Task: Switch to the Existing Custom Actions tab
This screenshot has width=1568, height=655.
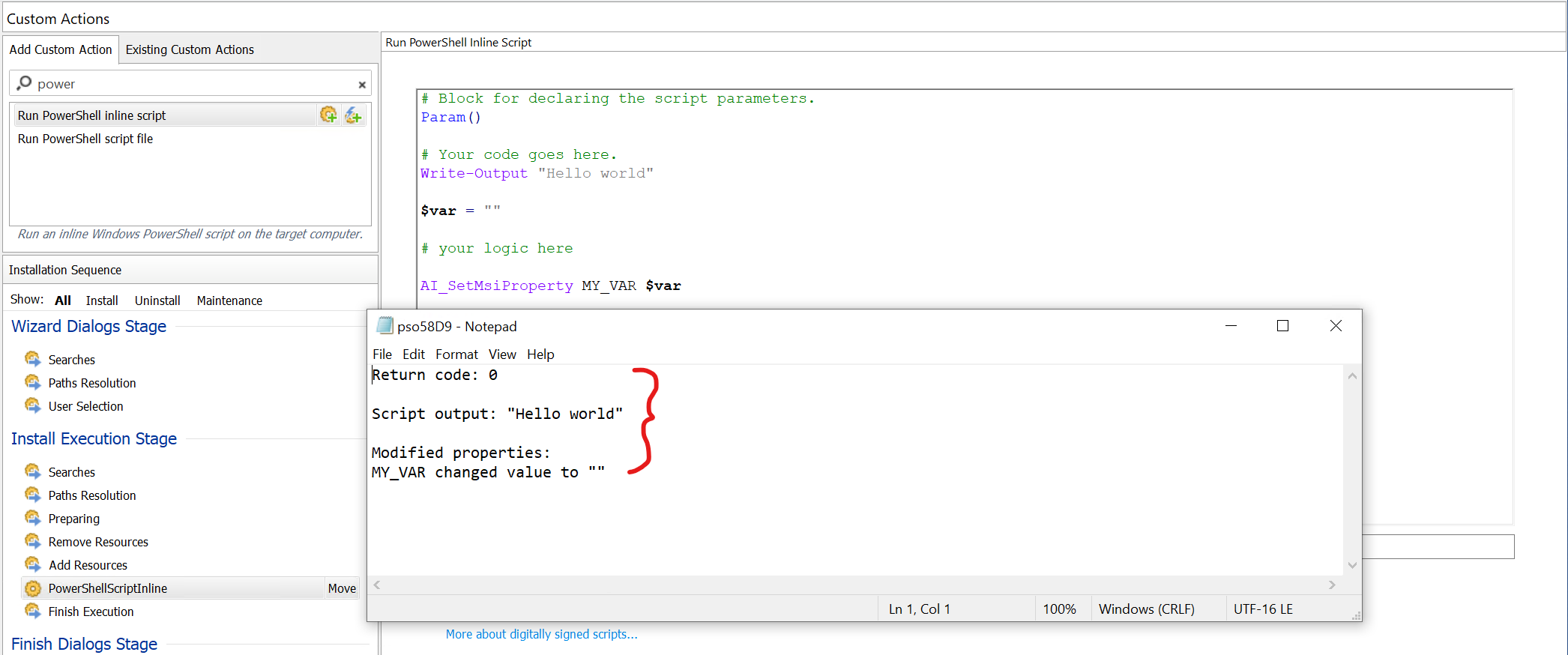Action: click(190, 49)
